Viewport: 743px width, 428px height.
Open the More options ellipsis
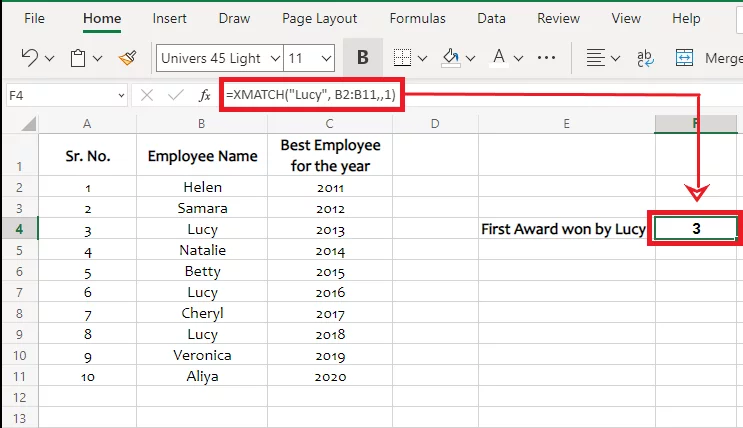pos(546,58)
